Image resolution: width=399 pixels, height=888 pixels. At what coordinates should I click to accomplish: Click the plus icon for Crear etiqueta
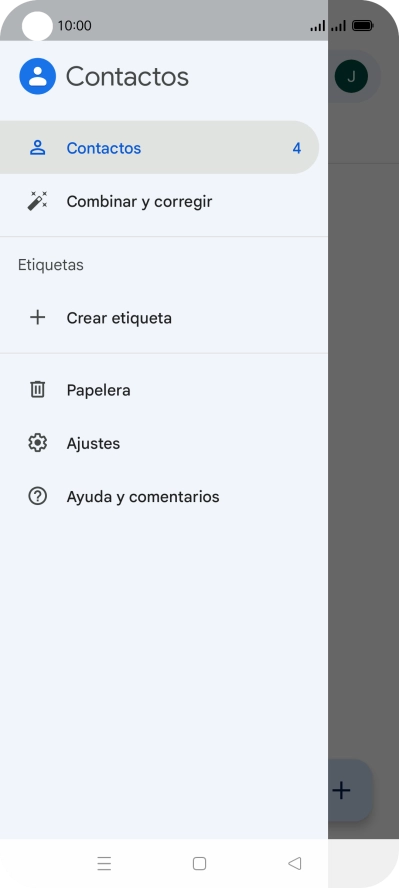tap(37, 317)
